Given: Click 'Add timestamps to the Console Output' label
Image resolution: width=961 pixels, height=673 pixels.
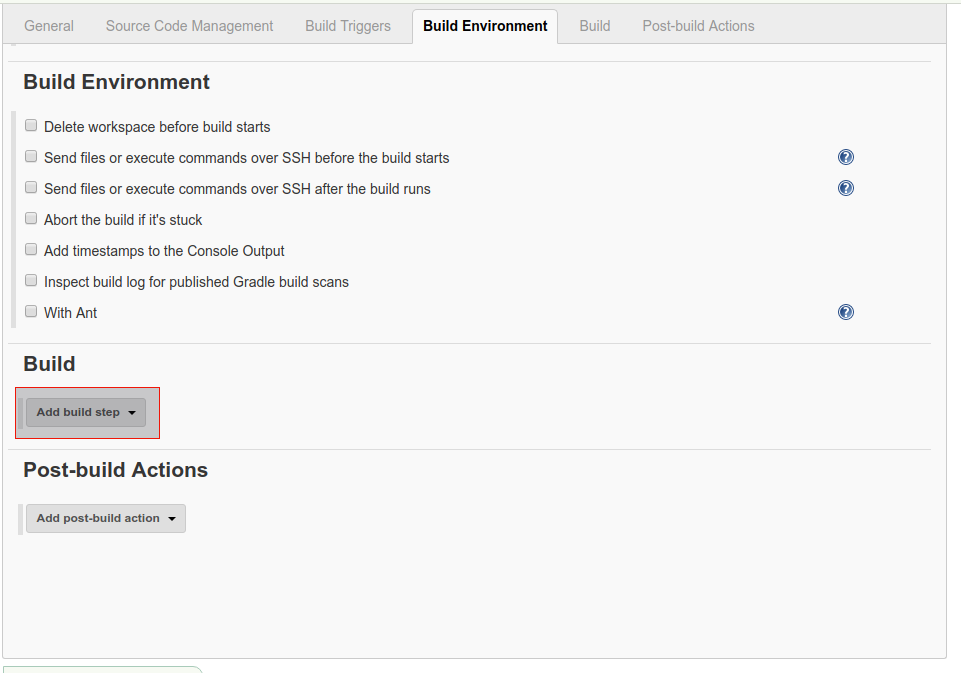Looking at the screenshot, I should coord(164,251).
